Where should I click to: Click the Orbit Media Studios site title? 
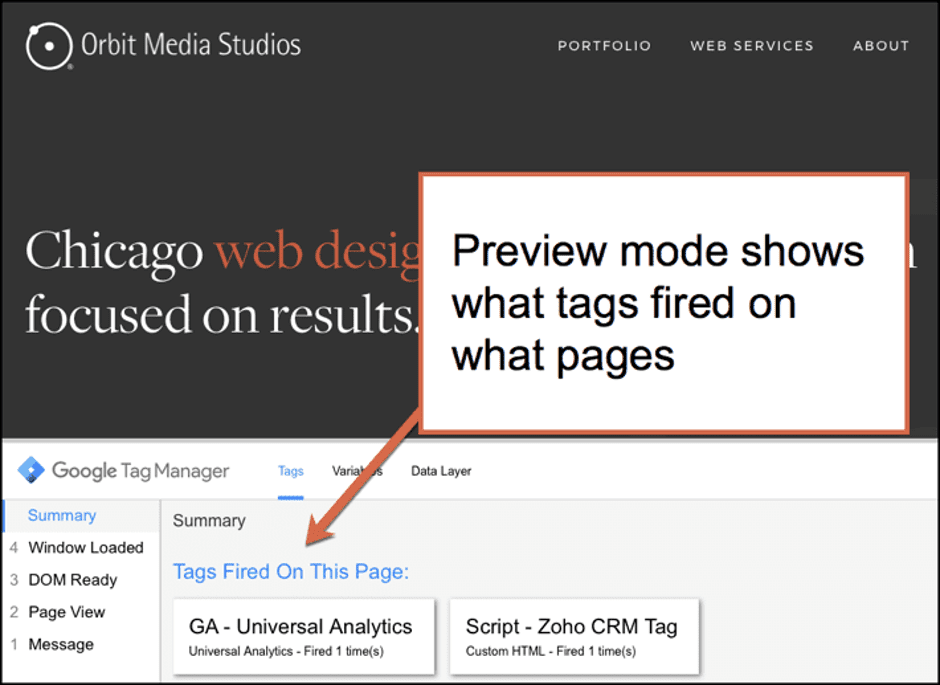(x=191, y=45)
